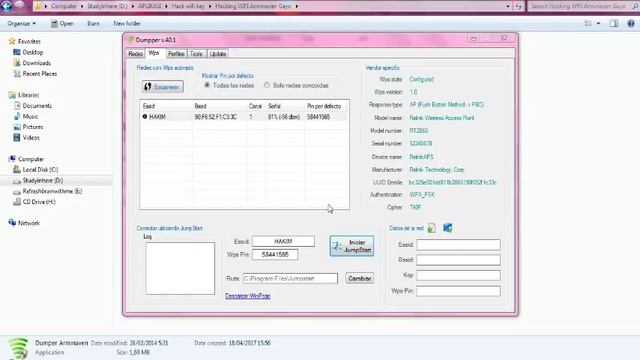The image size is (640, 360).
Task: Open Favorites in the navigation pane
Action: click(29, 42)
